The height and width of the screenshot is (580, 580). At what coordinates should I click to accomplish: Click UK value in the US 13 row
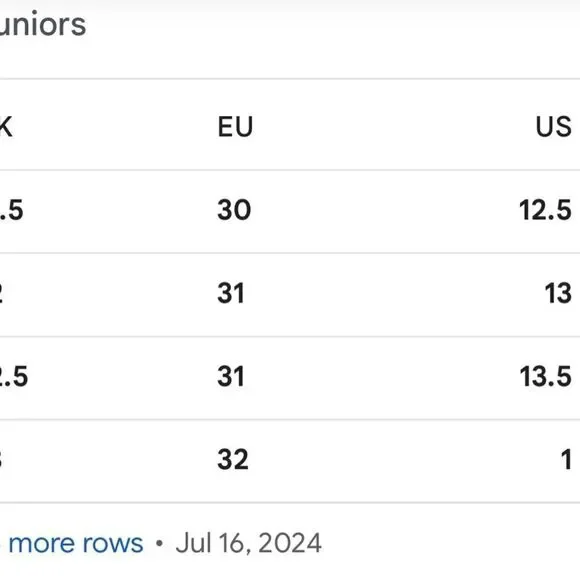1,293
